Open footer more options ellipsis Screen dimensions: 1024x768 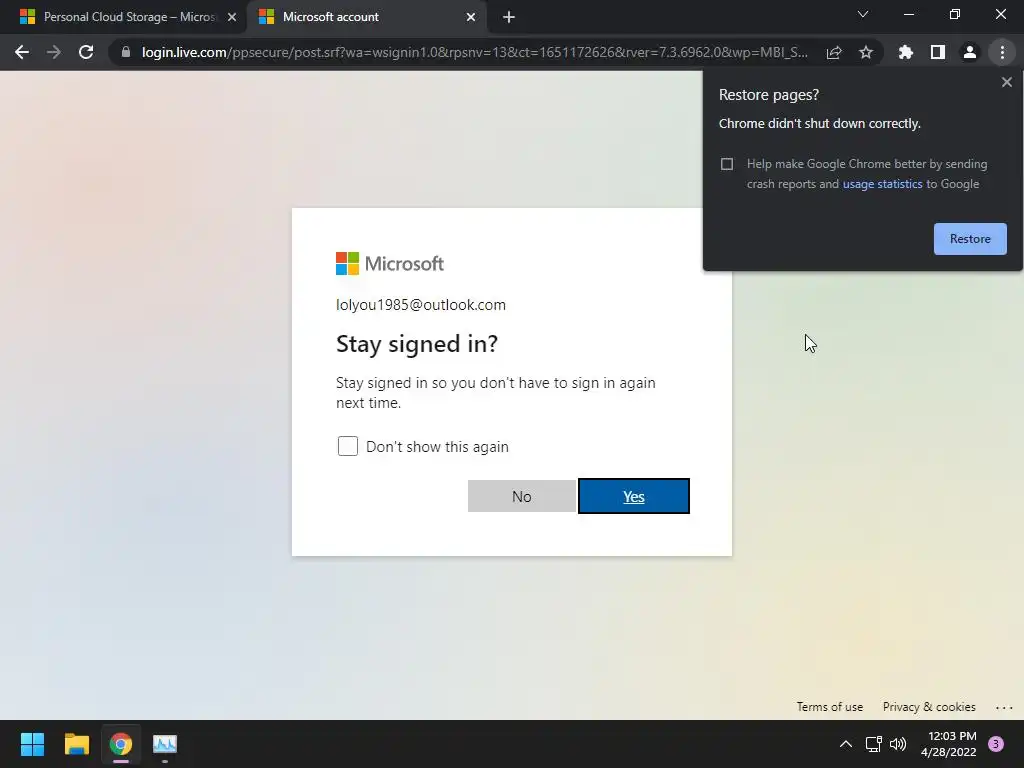coord(1004,707)
